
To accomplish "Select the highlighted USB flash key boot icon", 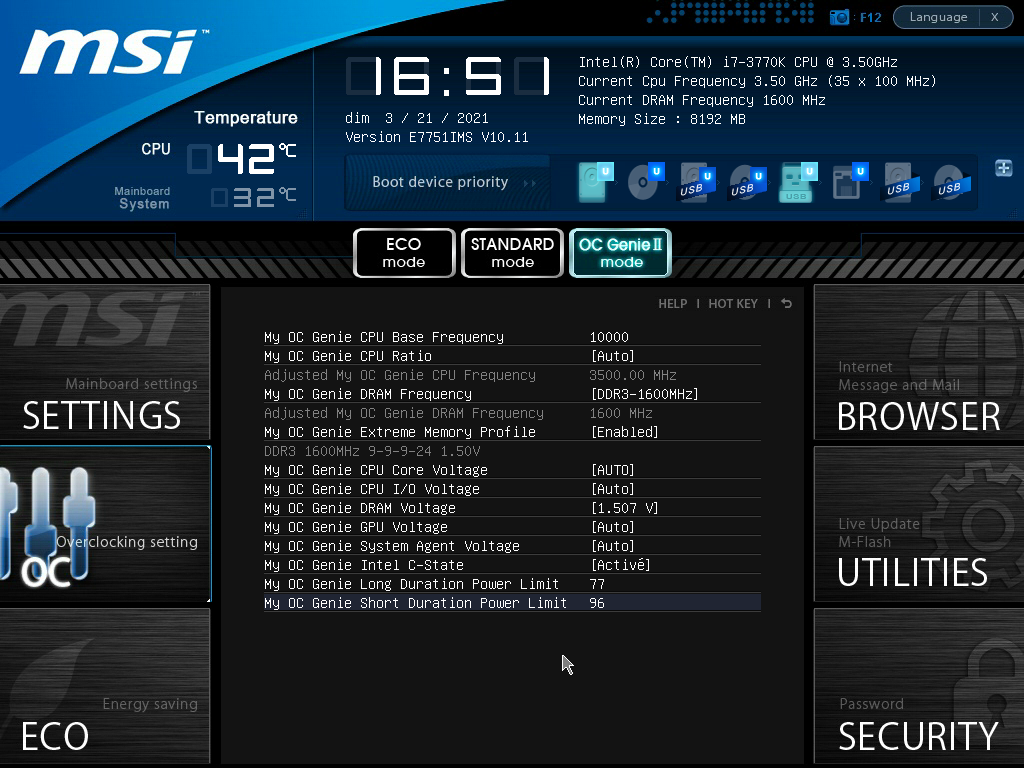I will tap(797, 182).
